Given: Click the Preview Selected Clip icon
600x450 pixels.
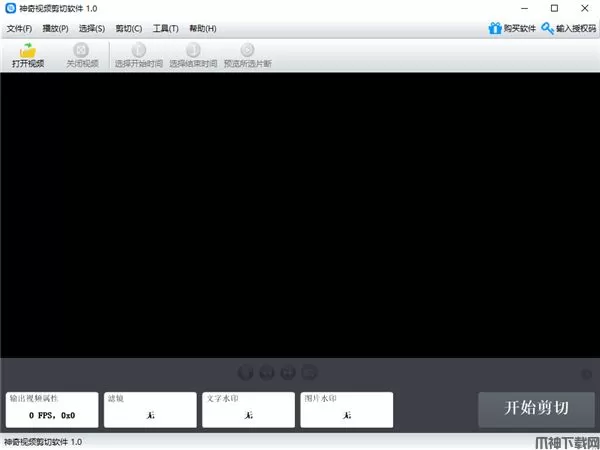Looking at the screenshot, I should click(x=247, y=50).
